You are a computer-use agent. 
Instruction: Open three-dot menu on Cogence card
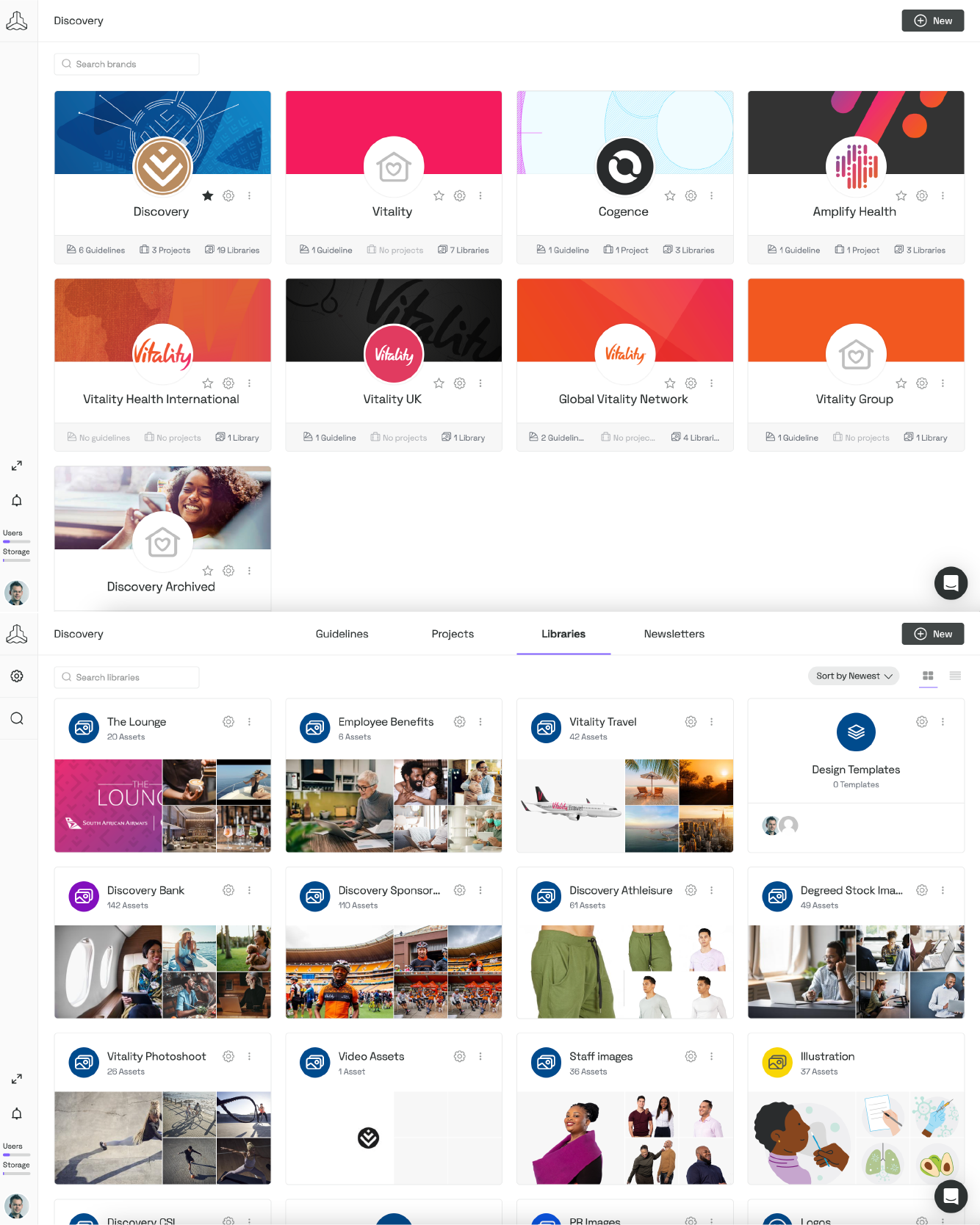click(x=712, y=196)
